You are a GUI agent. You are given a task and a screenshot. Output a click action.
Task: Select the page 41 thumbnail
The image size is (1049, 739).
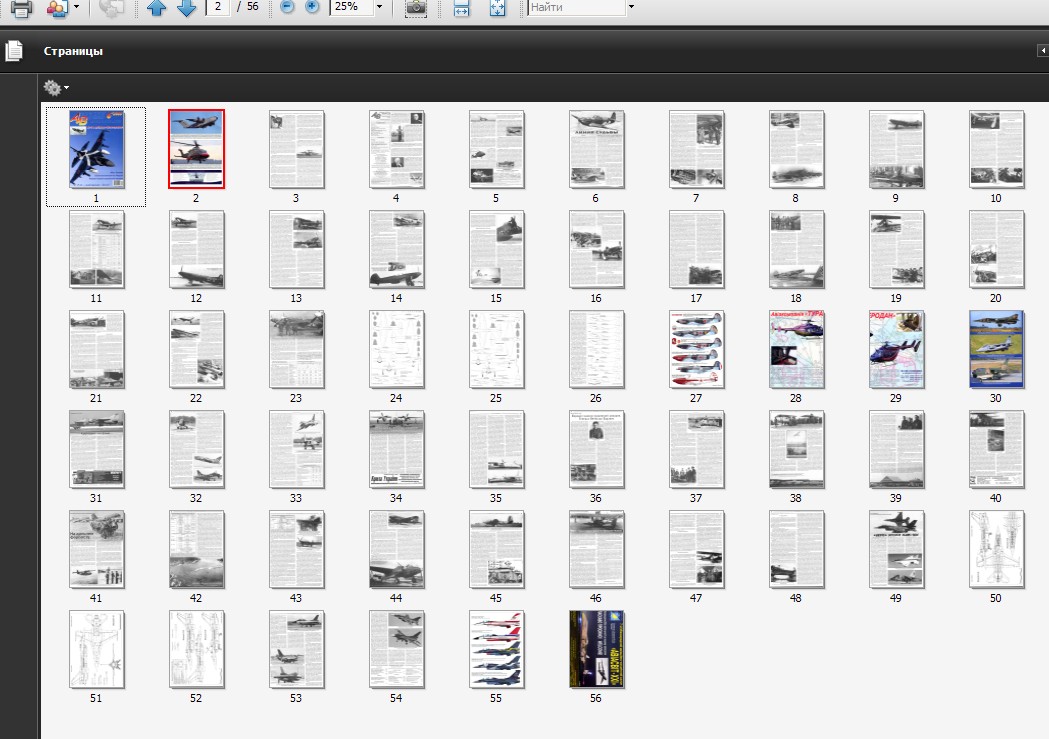coord(96,549)
